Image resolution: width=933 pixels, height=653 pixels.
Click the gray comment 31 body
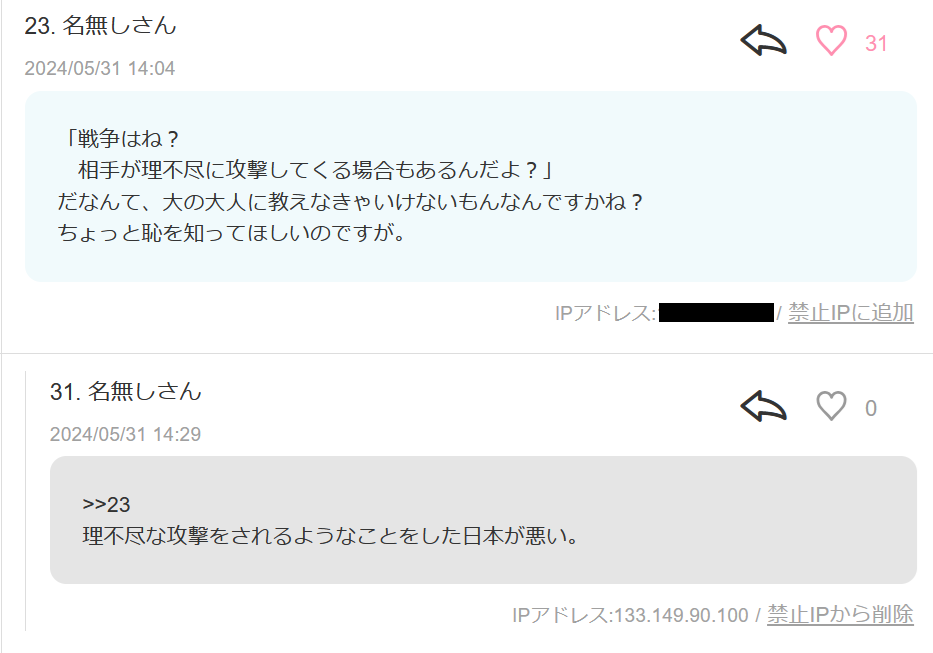[x=483, y=520]
